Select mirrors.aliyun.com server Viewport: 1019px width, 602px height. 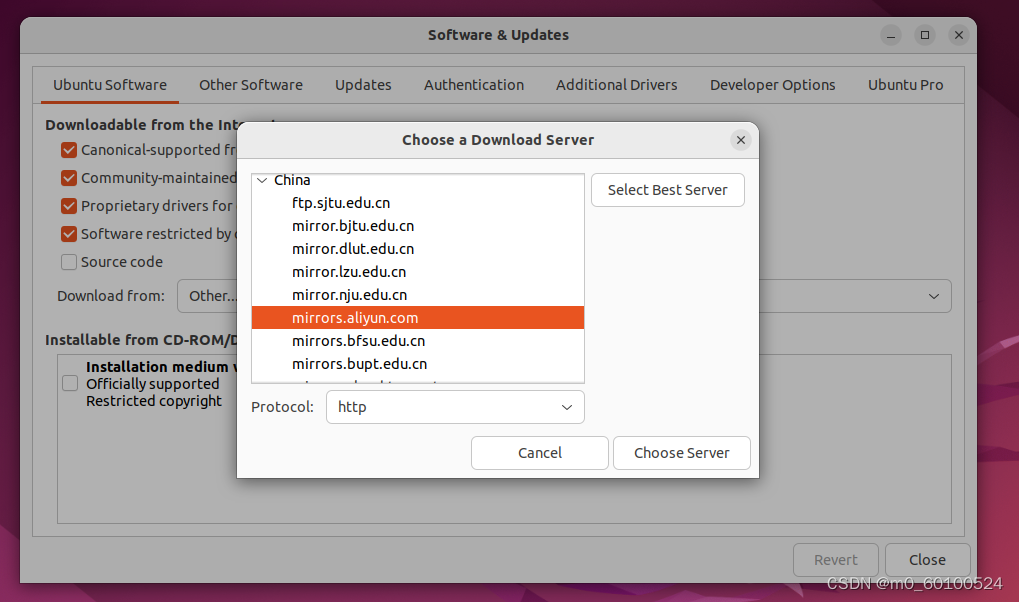click(x=418, y=317)
